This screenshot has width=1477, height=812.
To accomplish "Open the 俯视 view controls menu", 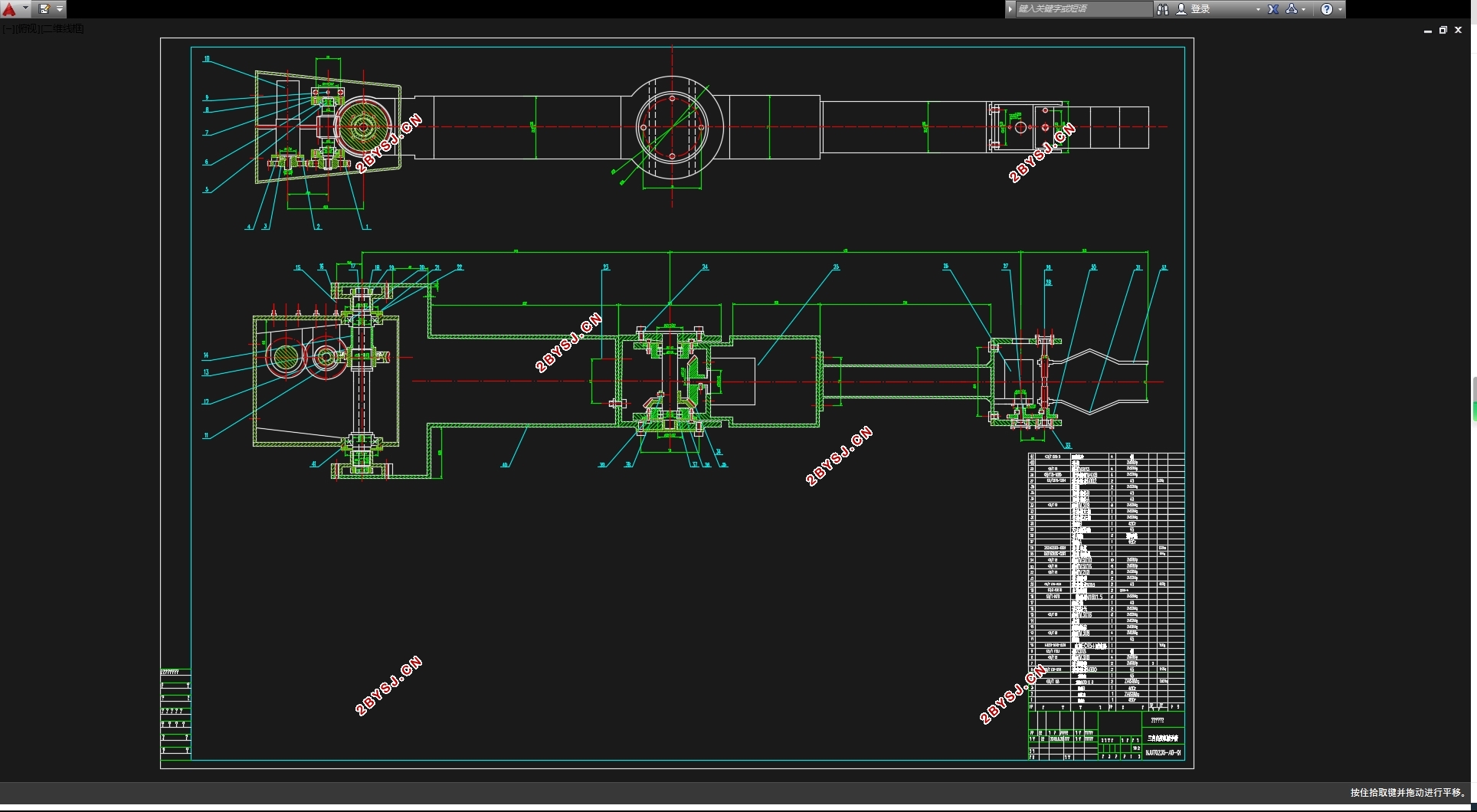I will pyautogui.click(x=28, y=28).
